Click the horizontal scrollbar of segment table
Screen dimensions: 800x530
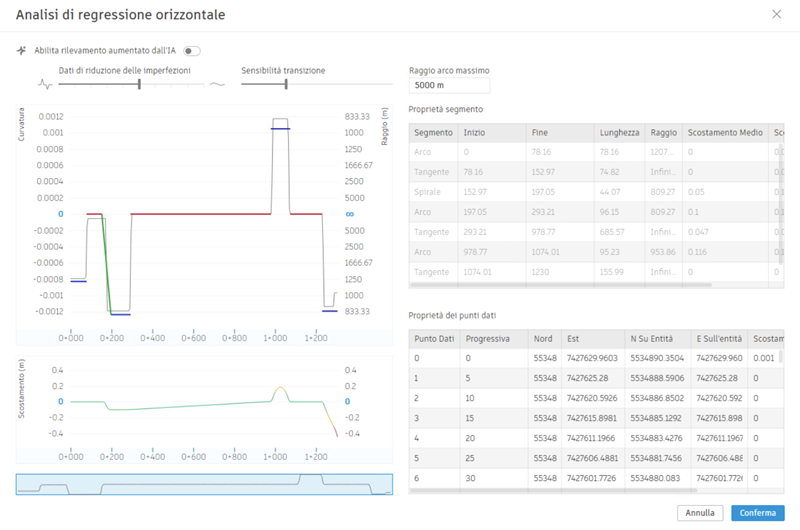point(560,285)
